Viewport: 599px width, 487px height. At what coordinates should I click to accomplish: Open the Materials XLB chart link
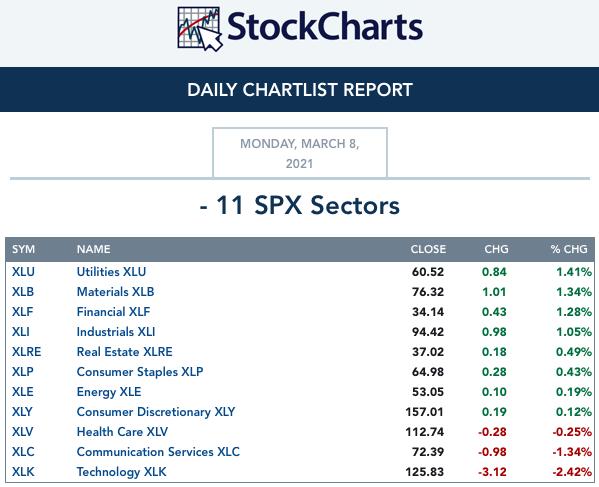coord(115,291)
